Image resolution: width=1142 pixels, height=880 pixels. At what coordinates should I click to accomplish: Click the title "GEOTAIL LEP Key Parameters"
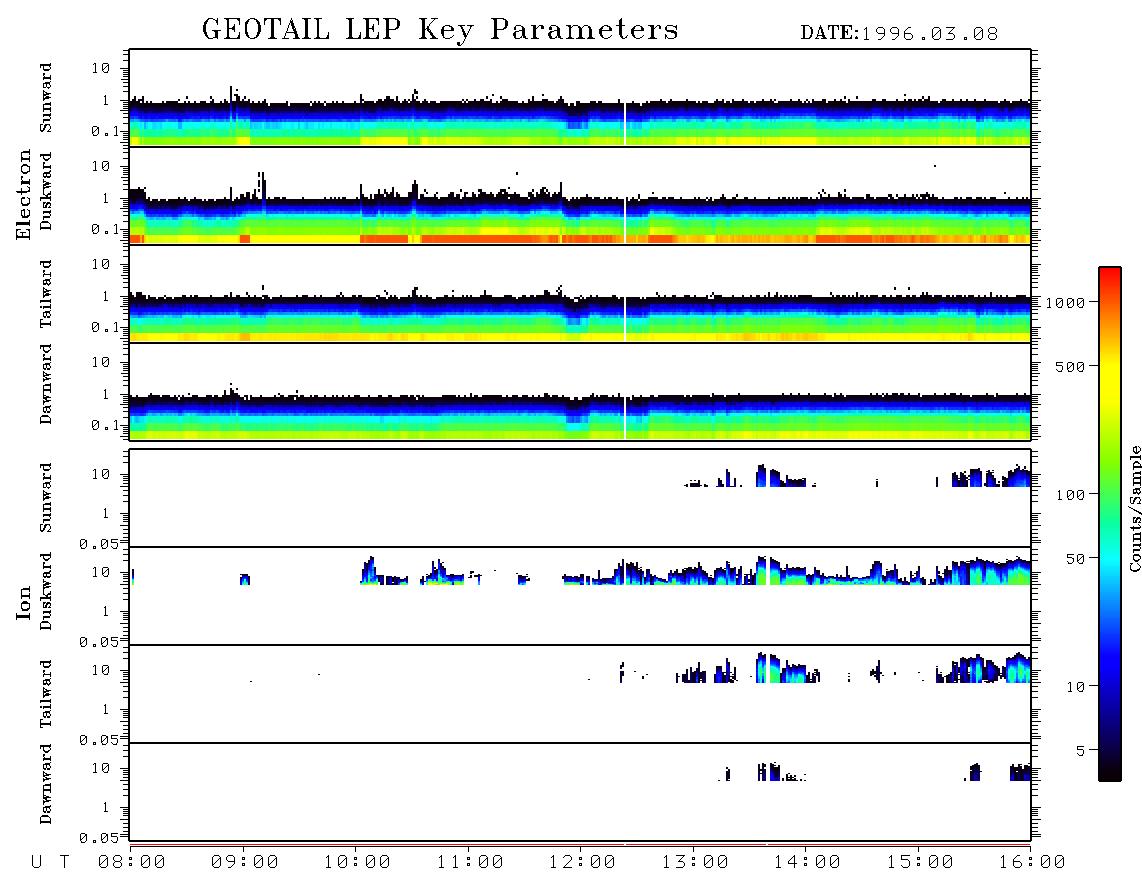click(x=440, y=30)
